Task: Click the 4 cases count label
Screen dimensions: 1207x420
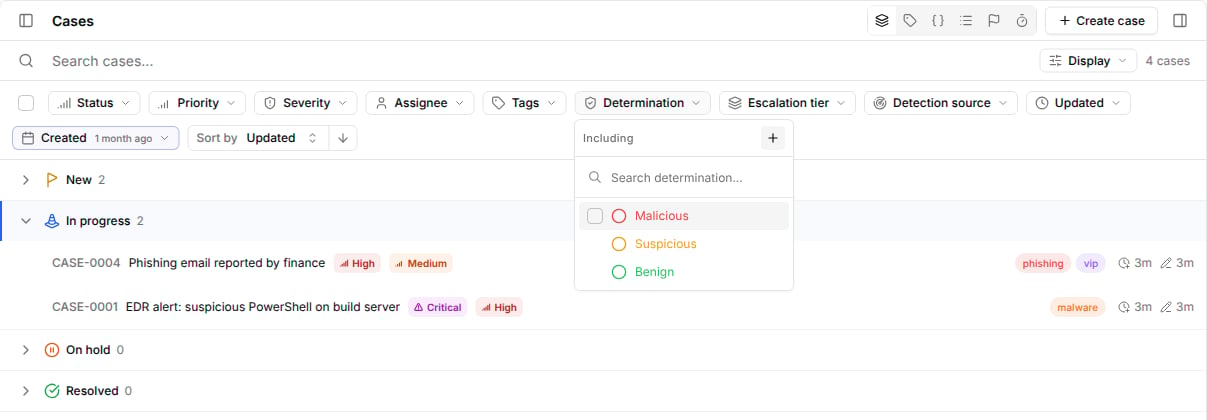Action: (x=1167, y=61)
